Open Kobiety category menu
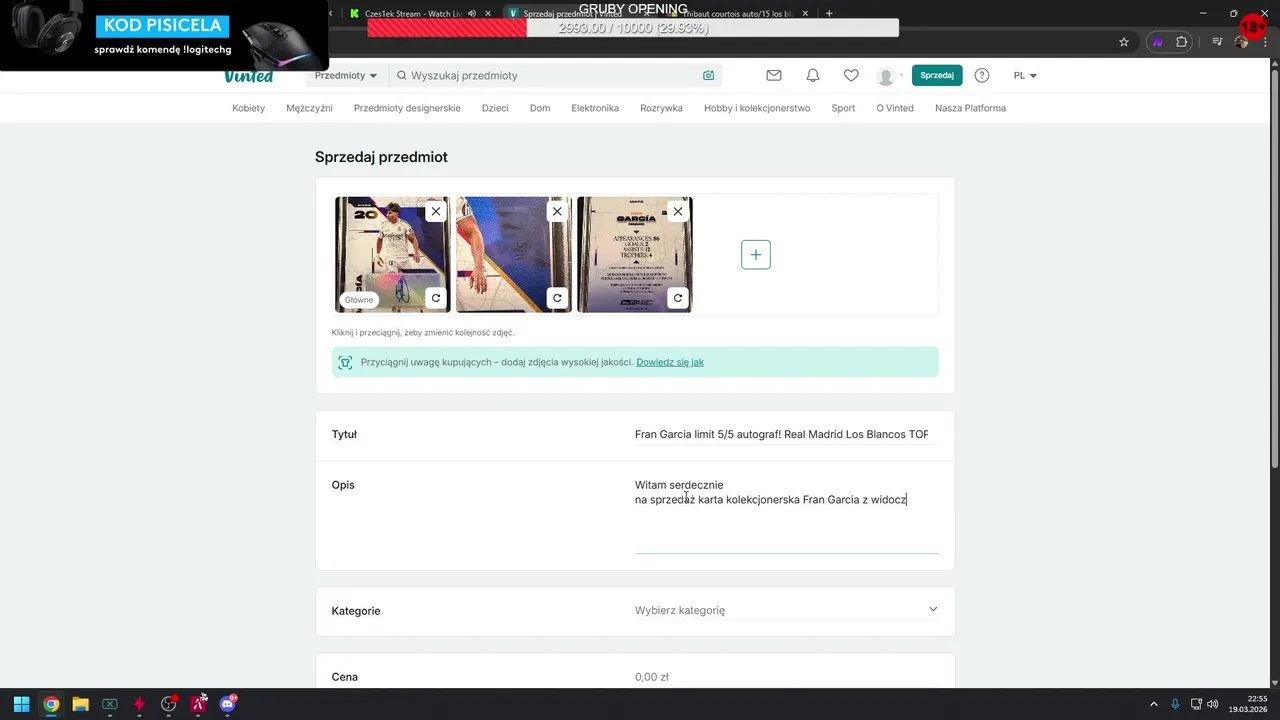 tap(248, 108)
